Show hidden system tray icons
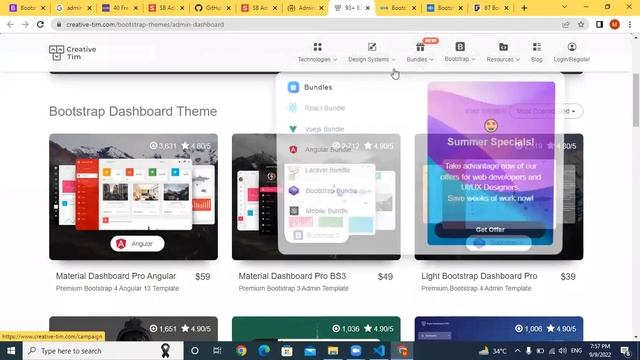Image resolution: width=640 pixels, height=360 pixels. [517, 351]
